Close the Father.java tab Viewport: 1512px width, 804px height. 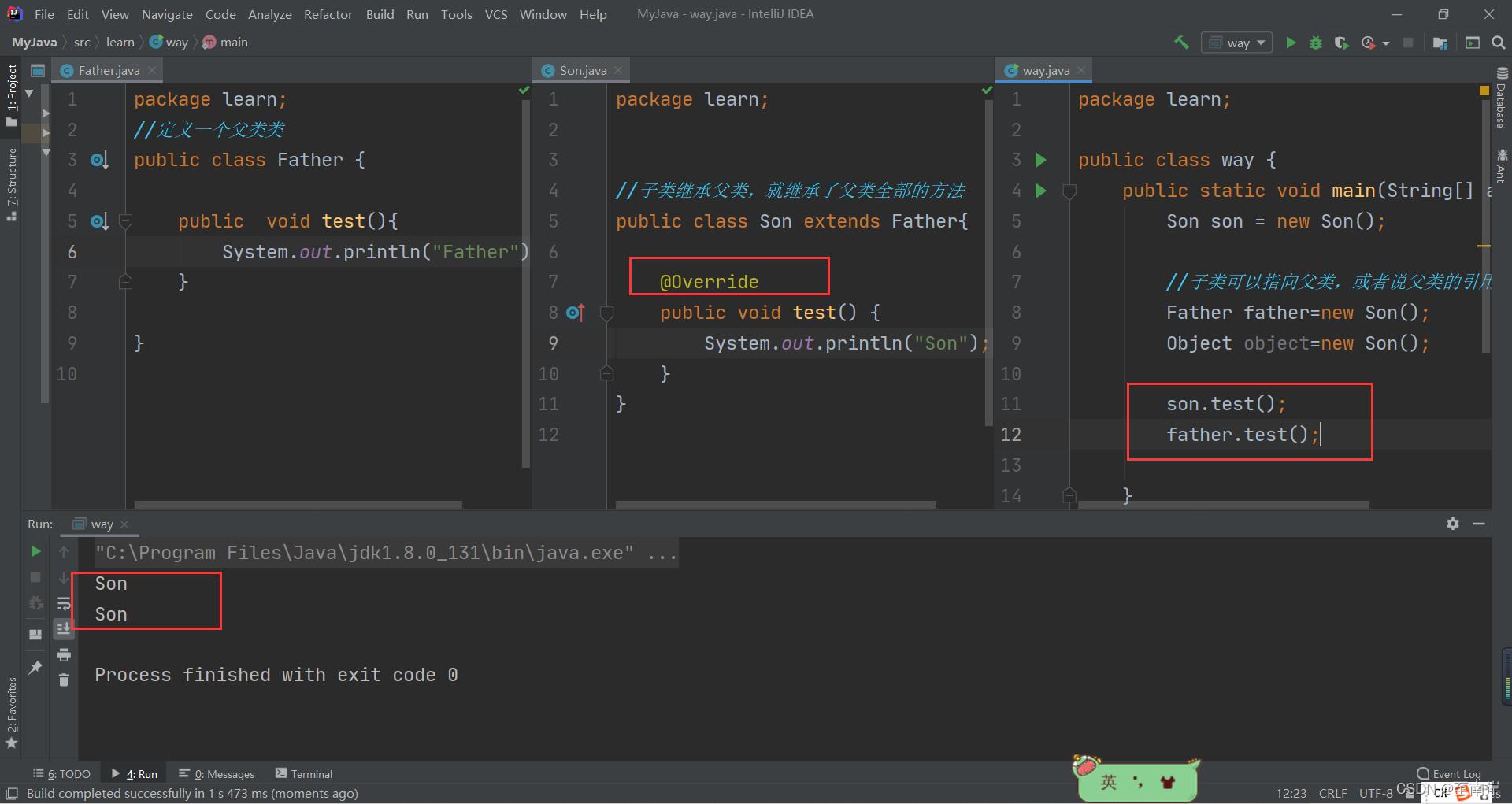pos(152,70)
